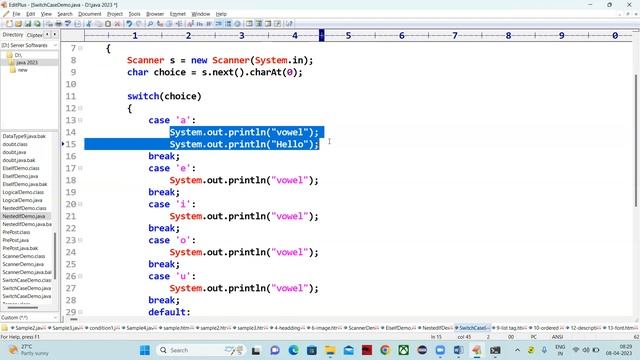Click the Open file toolbar icon

[x=18, y=24]
